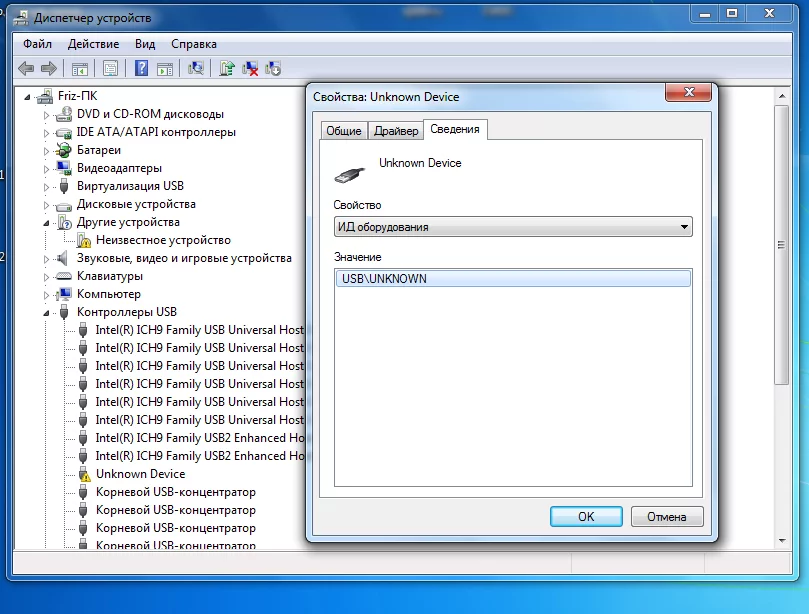809x614 pixels.
Task: Select the USB\UNKNOWN value entry
Action: click(x=385, y=278)
